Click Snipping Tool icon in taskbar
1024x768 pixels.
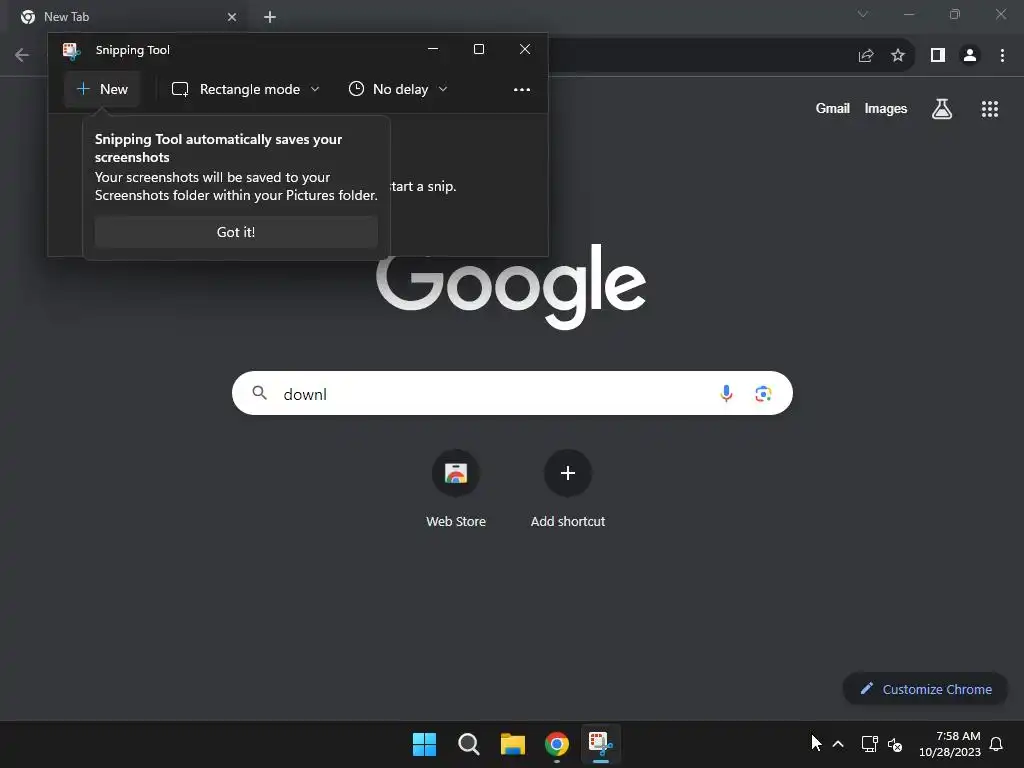601,744
